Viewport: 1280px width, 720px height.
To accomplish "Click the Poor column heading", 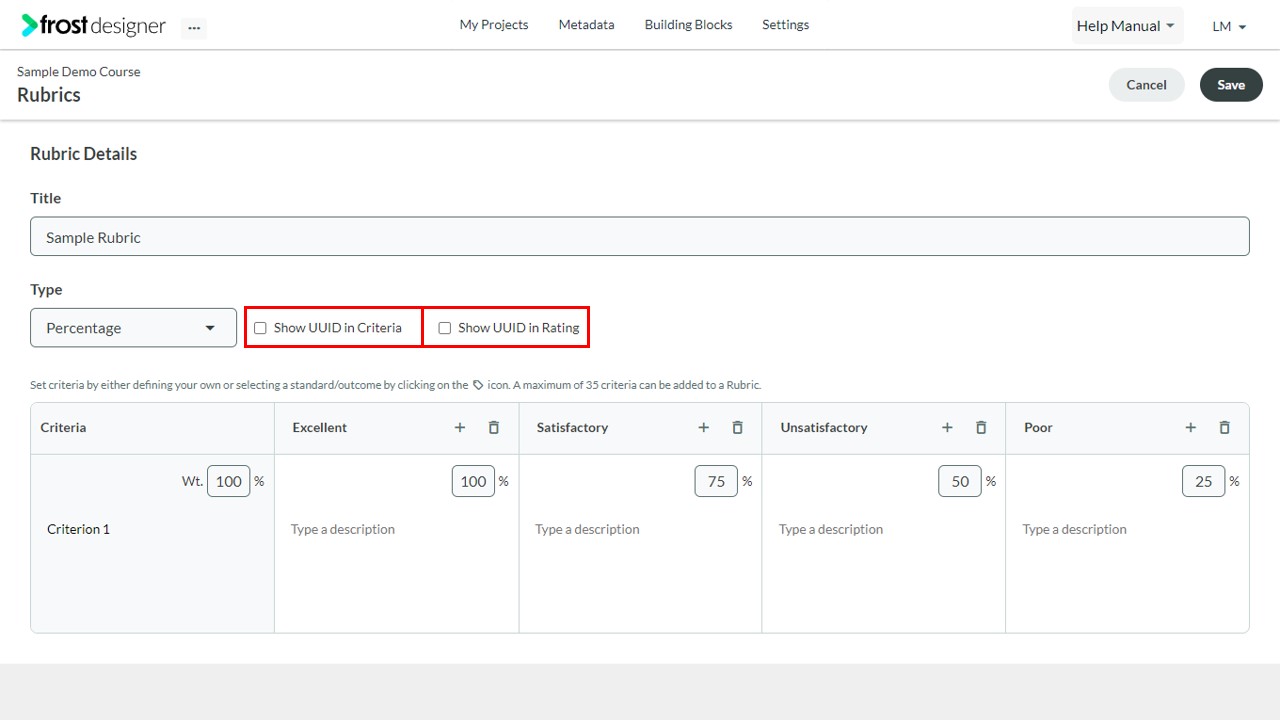I will [1038, 427].
